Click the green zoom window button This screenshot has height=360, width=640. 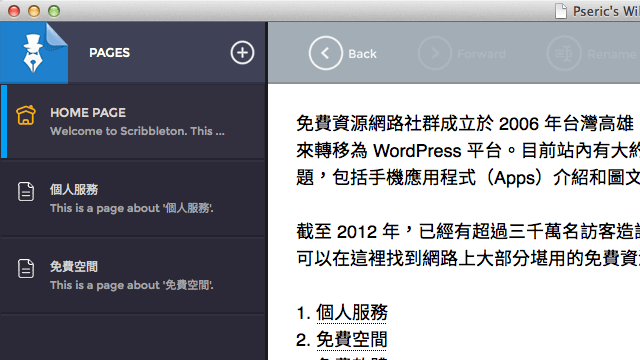tap(54, 11)
